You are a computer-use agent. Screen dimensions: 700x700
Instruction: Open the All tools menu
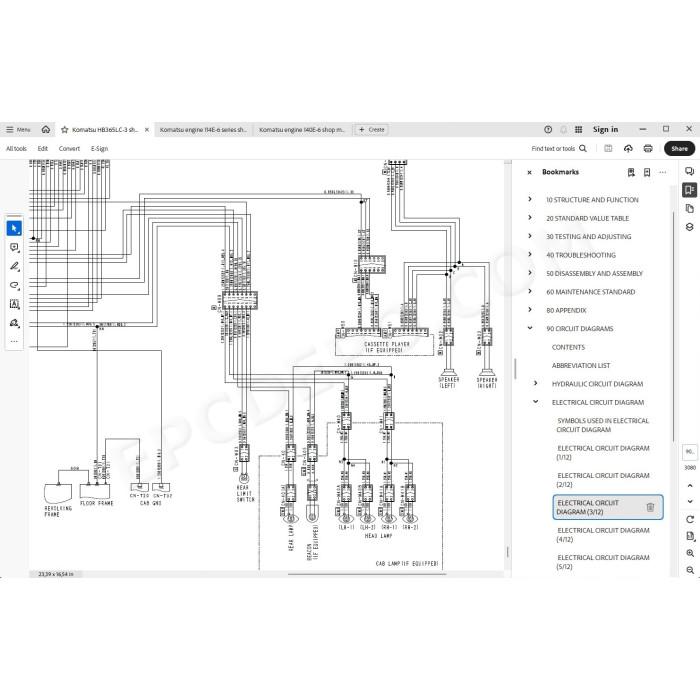[x=17, y=149]
